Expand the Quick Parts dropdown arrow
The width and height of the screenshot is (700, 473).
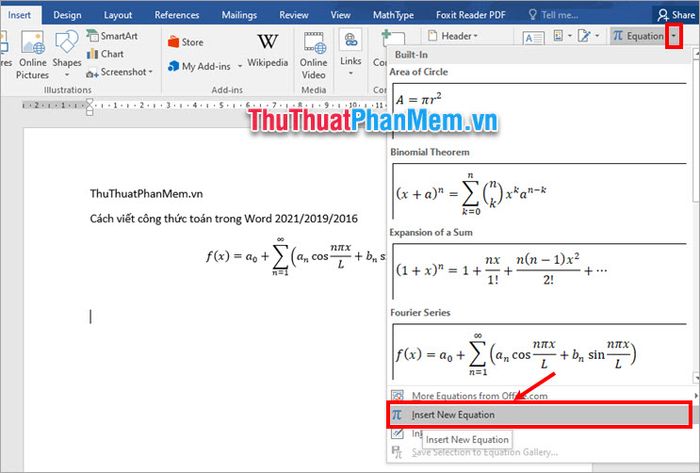coord(570,36)
